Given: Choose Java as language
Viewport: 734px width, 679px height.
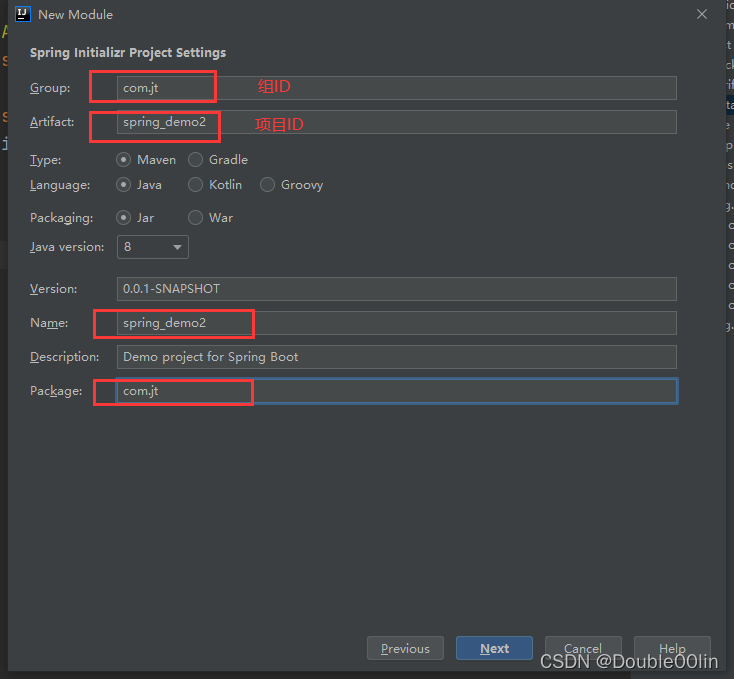Looking at the screenshot, I should click(139, 185).
